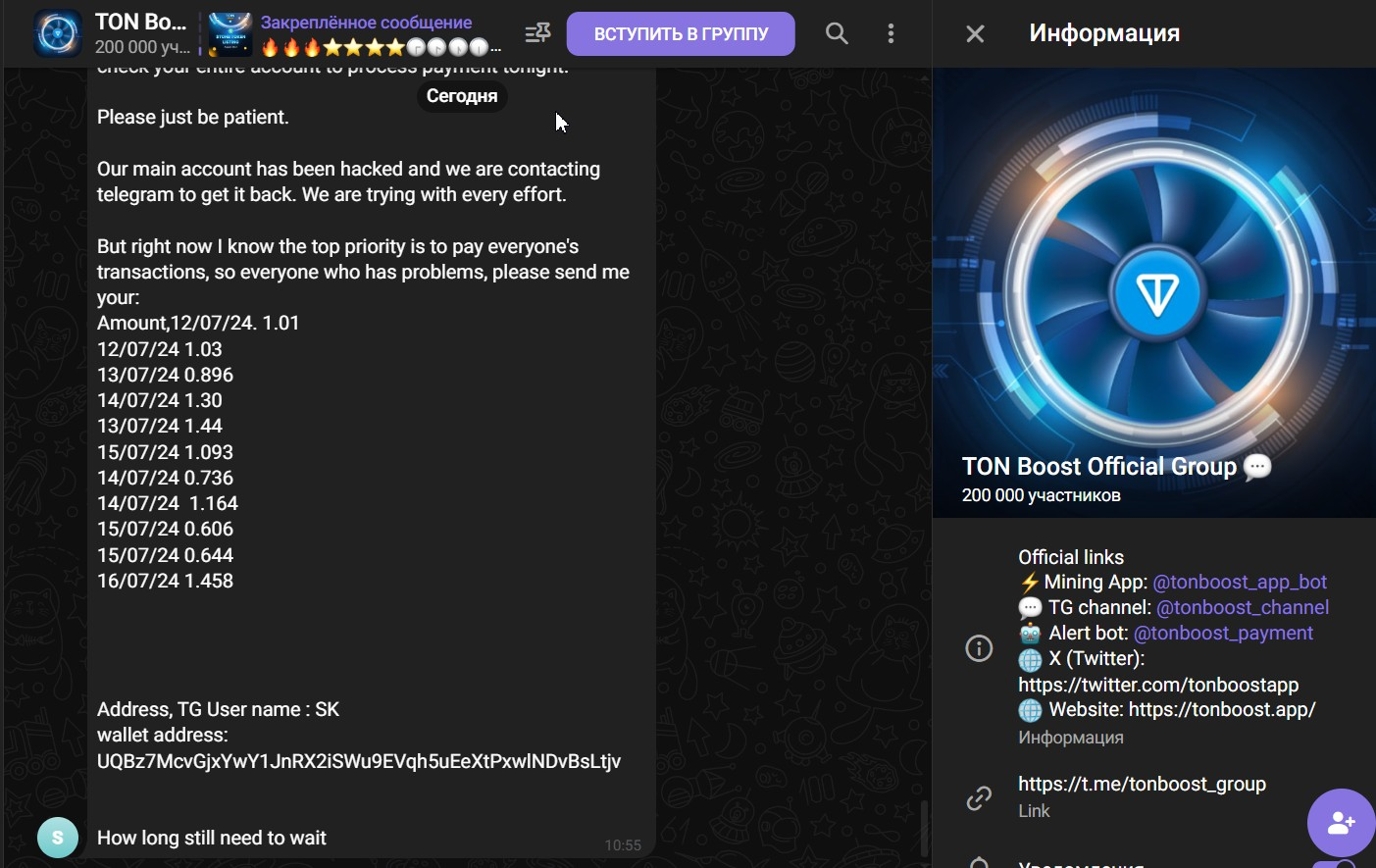Screen dimensions: 1376x868
Task: Toggle the notifications switch
Action: click(x=1335, y=864)
